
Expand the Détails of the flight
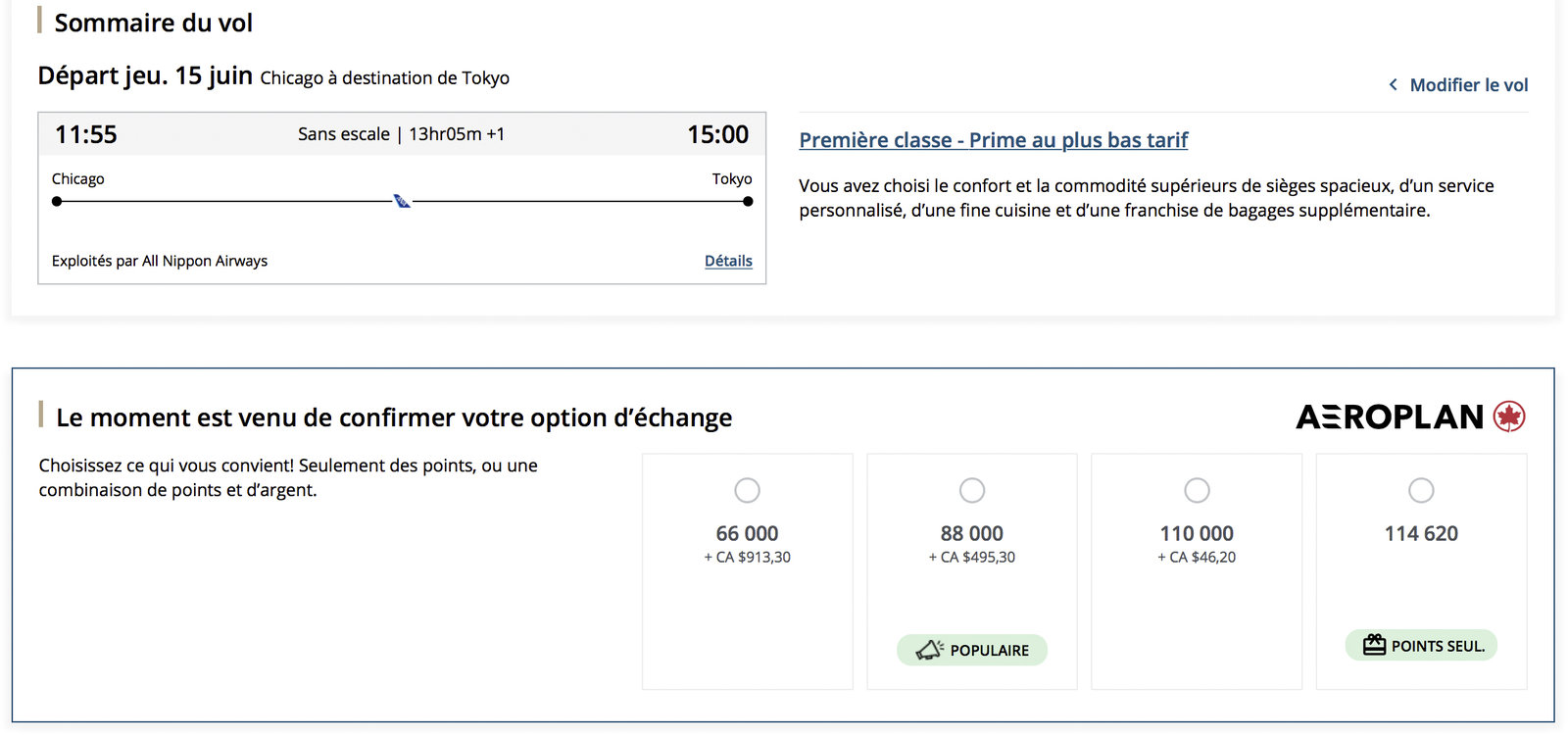pyautogui.click(x=728, y=261)
